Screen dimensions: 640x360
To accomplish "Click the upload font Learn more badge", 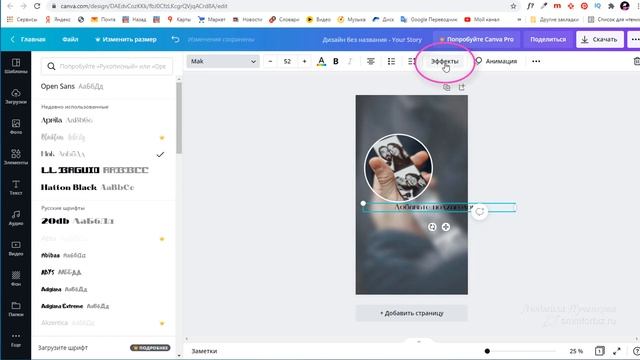I will coord(150,348).
